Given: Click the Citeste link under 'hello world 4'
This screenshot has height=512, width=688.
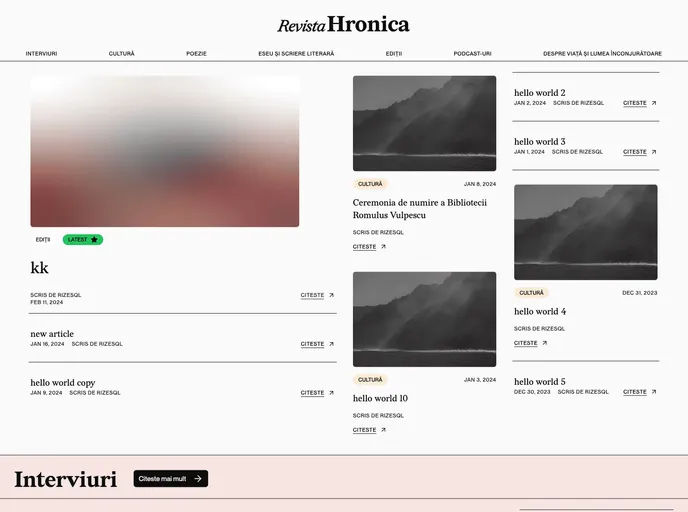Looking at the screenshot, I should (526, 343).
